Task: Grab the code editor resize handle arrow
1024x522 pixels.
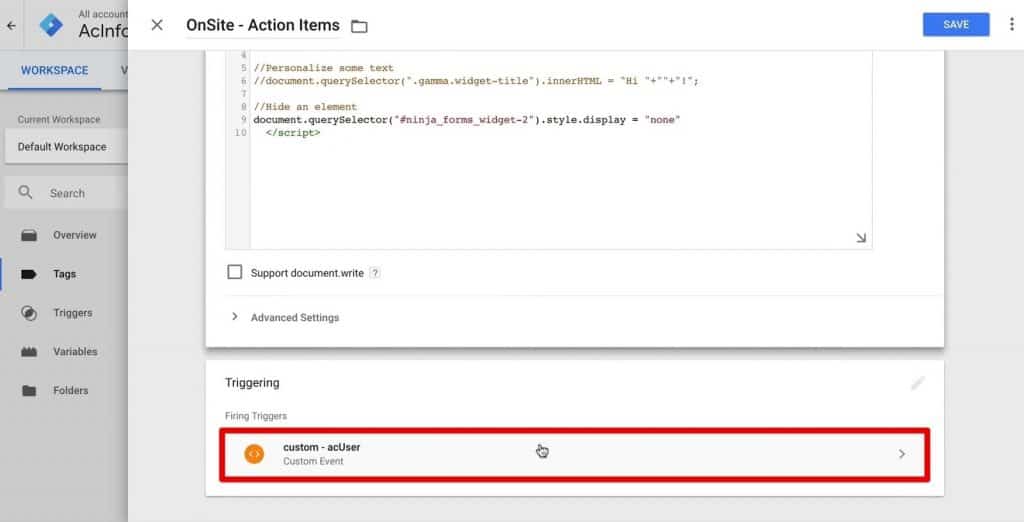Action: [x=861, y=238]
